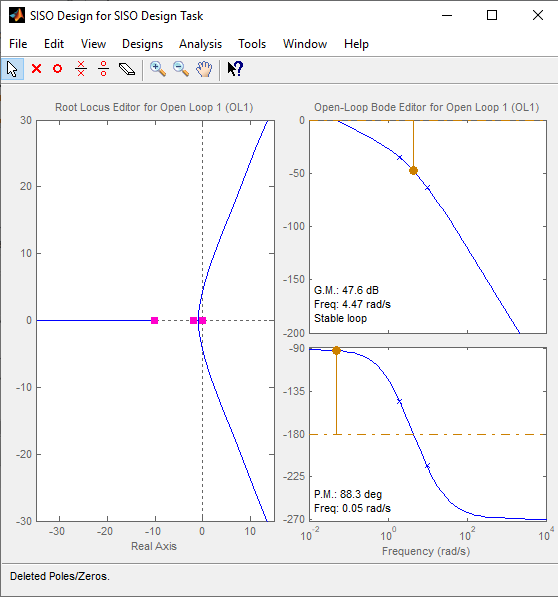Minimize the SISO Design window
The width and height of the screenshot is (558, 597).
pos(447,16)
